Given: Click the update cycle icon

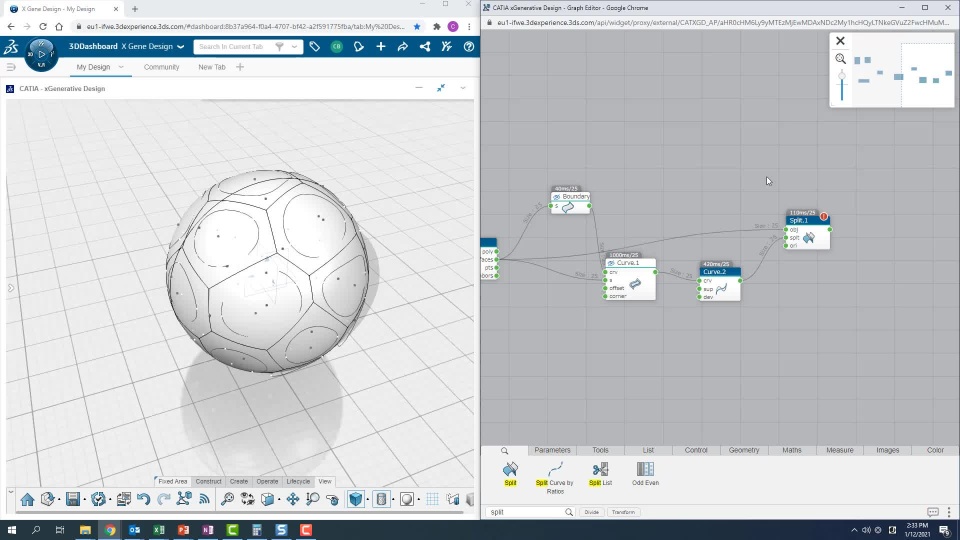Looking at the screenshot, I should tap(98, 500).
